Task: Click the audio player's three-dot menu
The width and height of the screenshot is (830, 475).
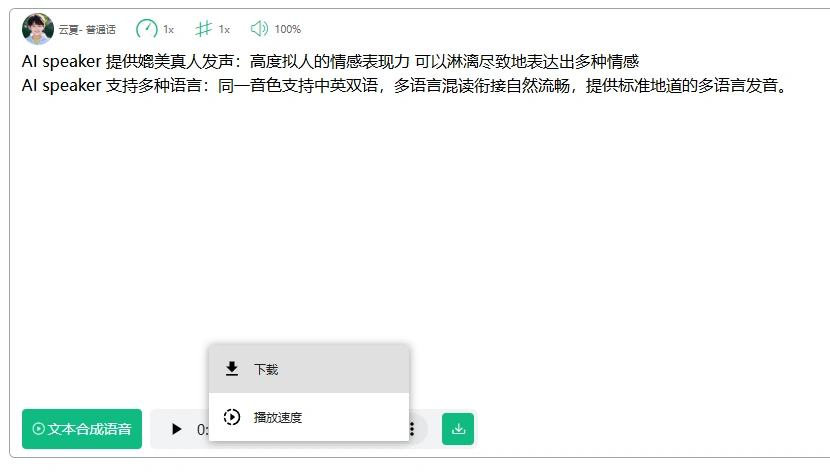Action: pyautogui.click(x=412, y=429)
